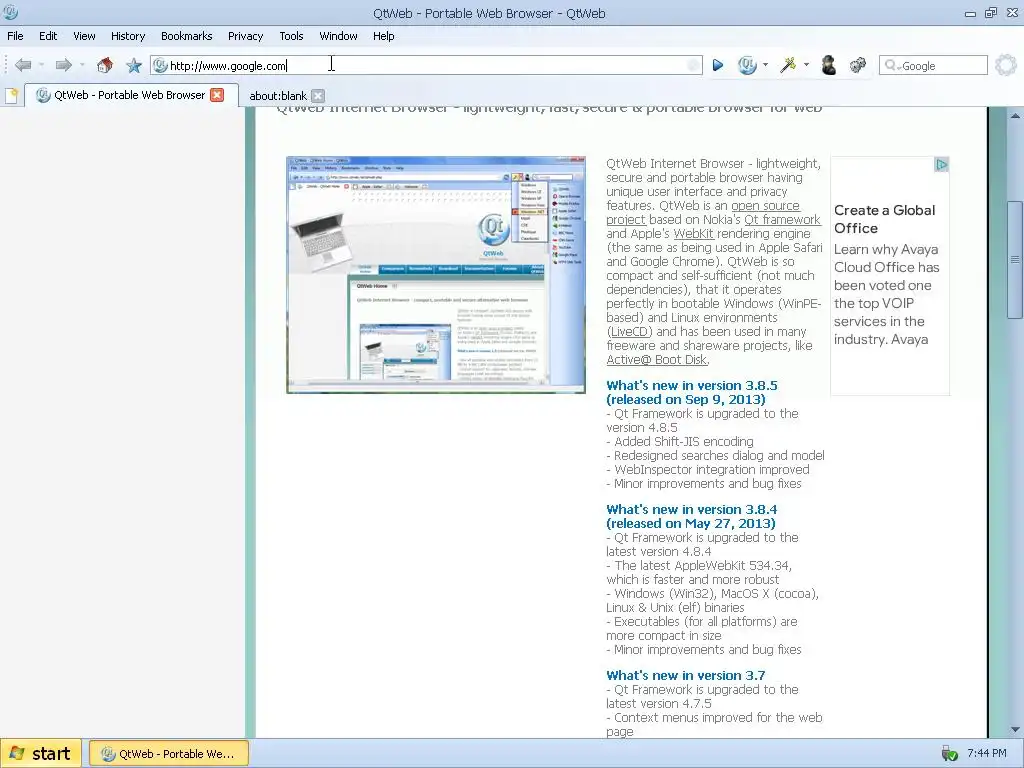Open forward history dropdown arrow
This screenshot has height=768, width=1024.
(x=82, y=65)
